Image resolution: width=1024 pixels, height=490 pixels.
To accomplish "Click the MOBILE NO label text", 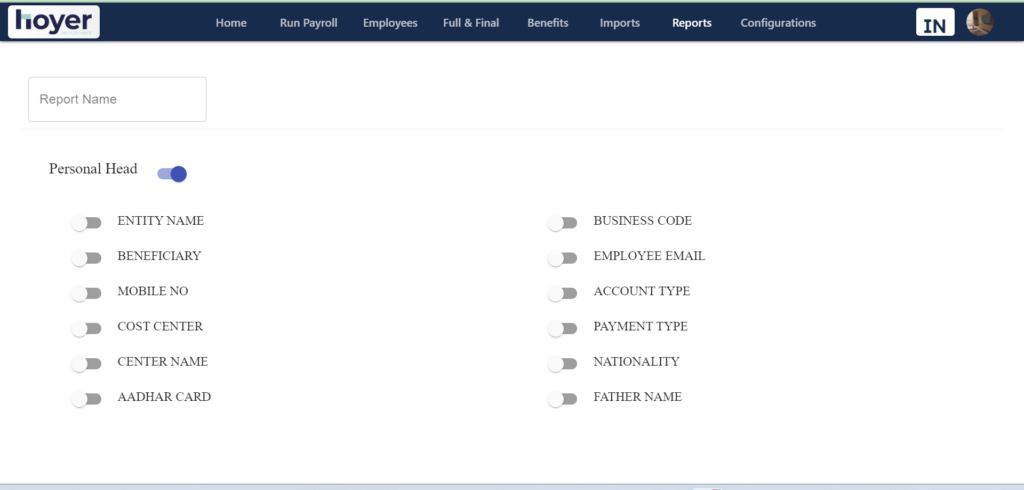I will [153, 291].
